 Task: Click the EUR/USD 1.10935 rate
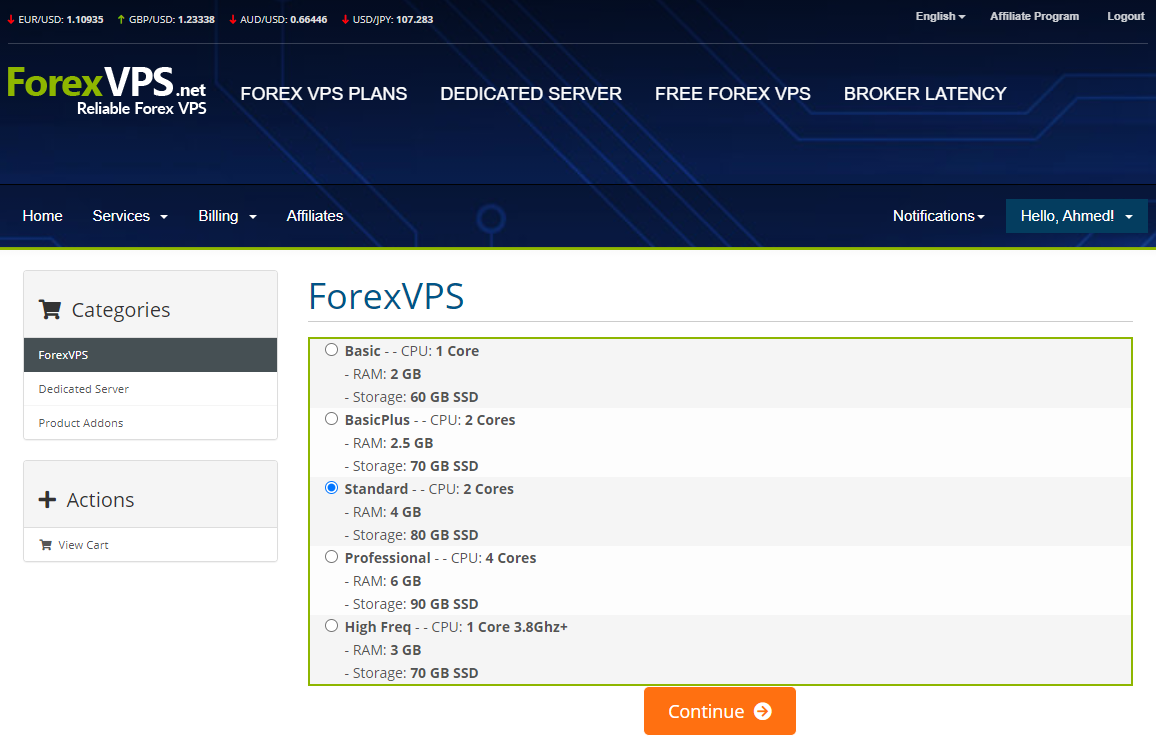click(60, 20)
